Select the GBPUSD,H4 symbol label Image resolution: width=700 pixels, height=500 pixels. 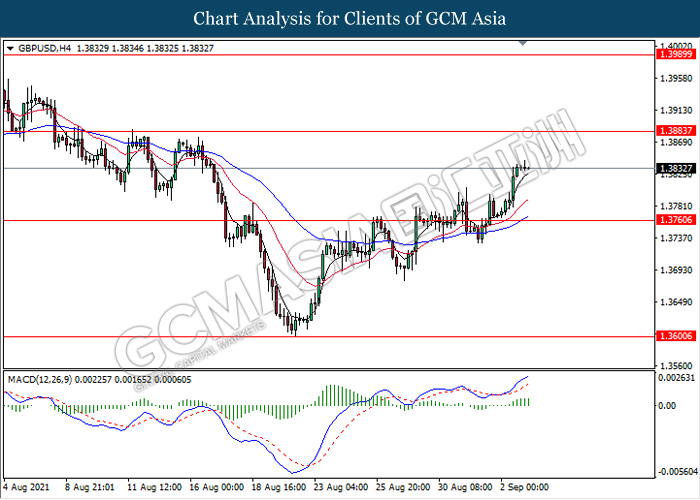(x=45, y=48)
